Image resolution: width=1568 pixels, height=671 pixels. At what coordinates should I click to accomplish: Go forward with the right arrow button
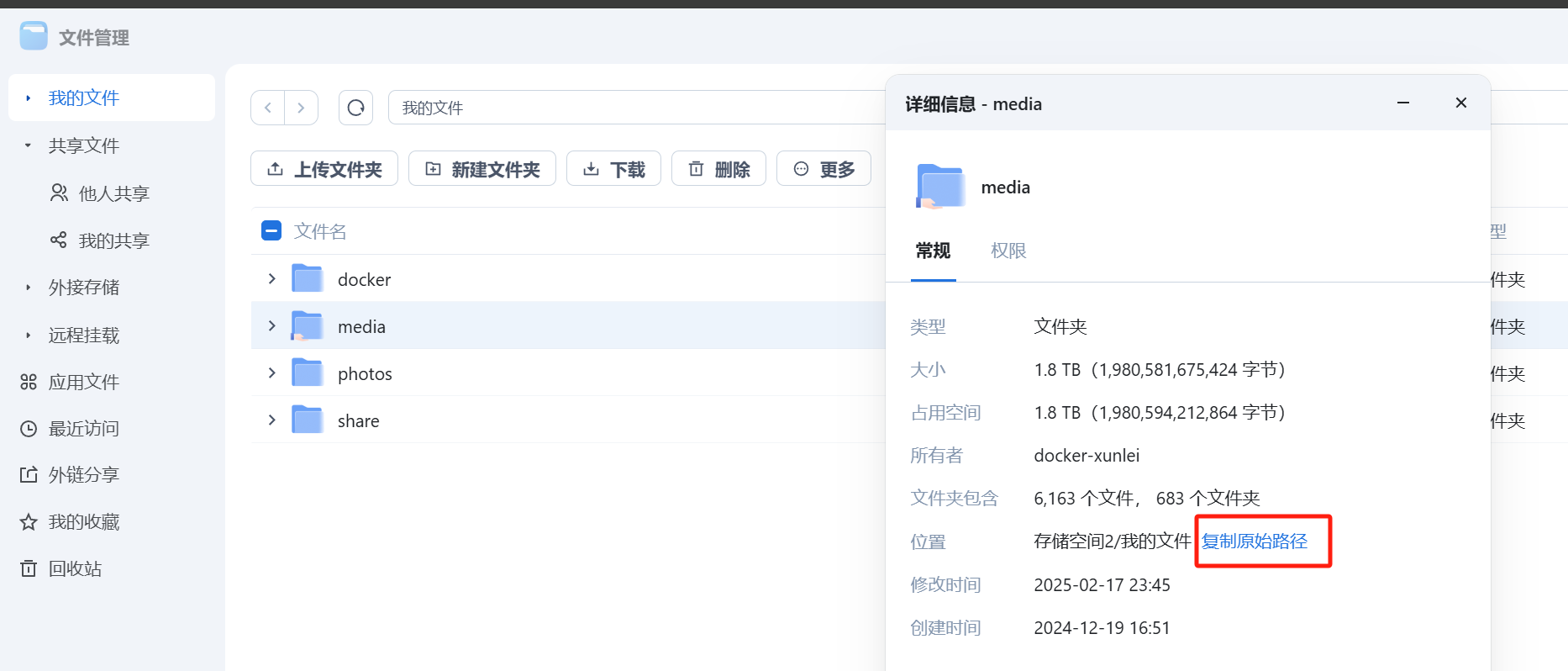coord(301,108)
